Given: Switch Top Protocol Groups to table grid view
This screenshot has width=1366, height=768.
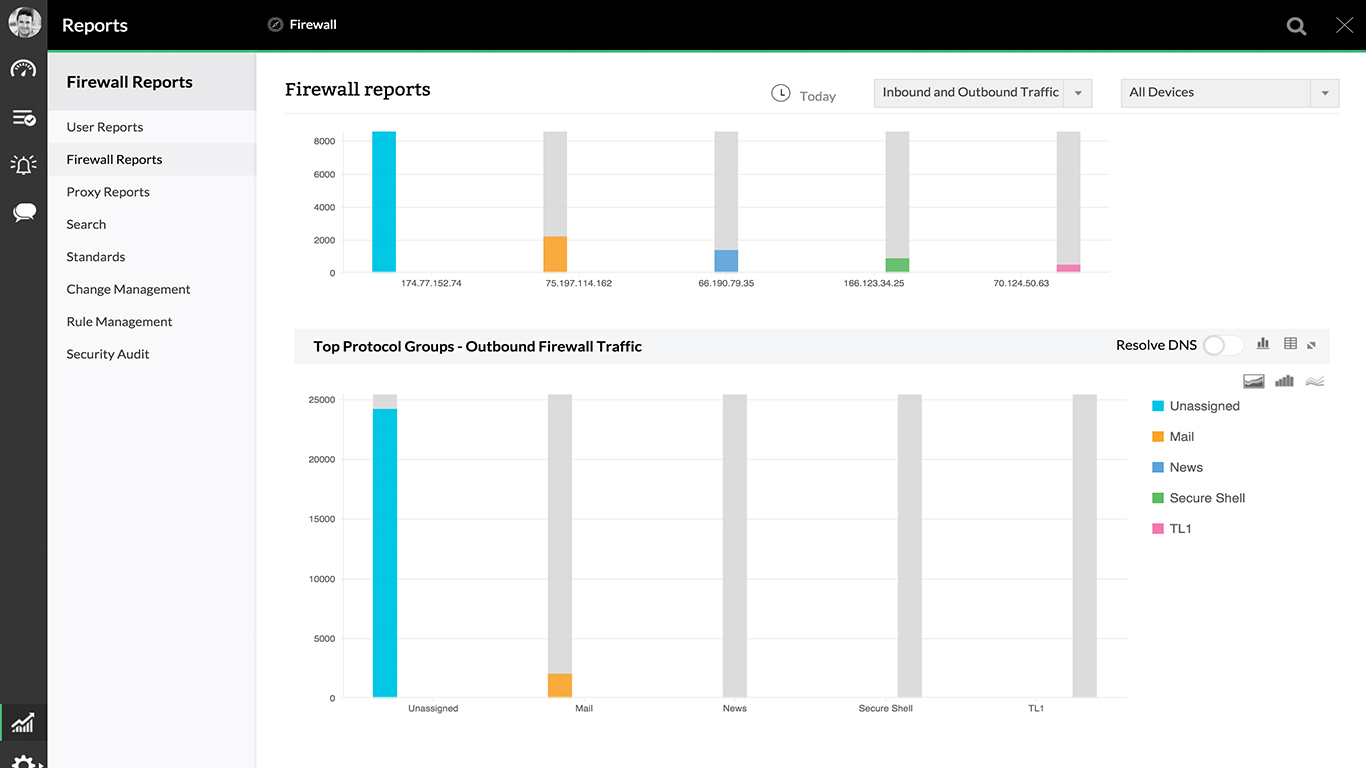Looking at the screenshot, I should point(1290,343).
